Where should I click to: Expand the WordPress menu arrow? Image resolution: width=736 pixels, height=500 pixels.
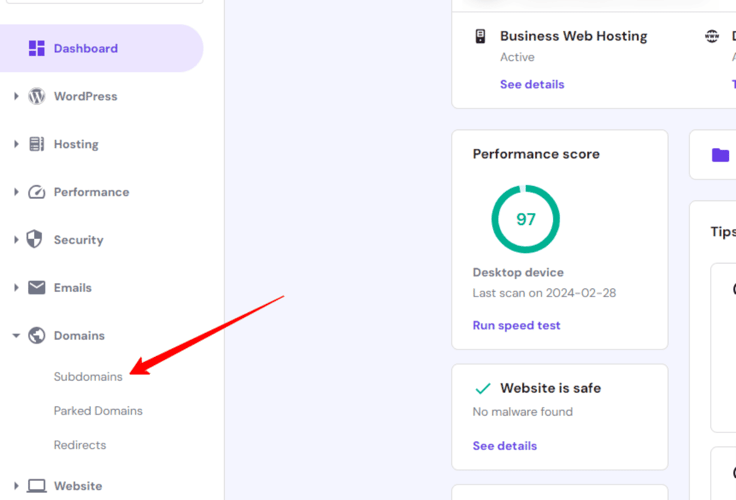pos(16,96)
